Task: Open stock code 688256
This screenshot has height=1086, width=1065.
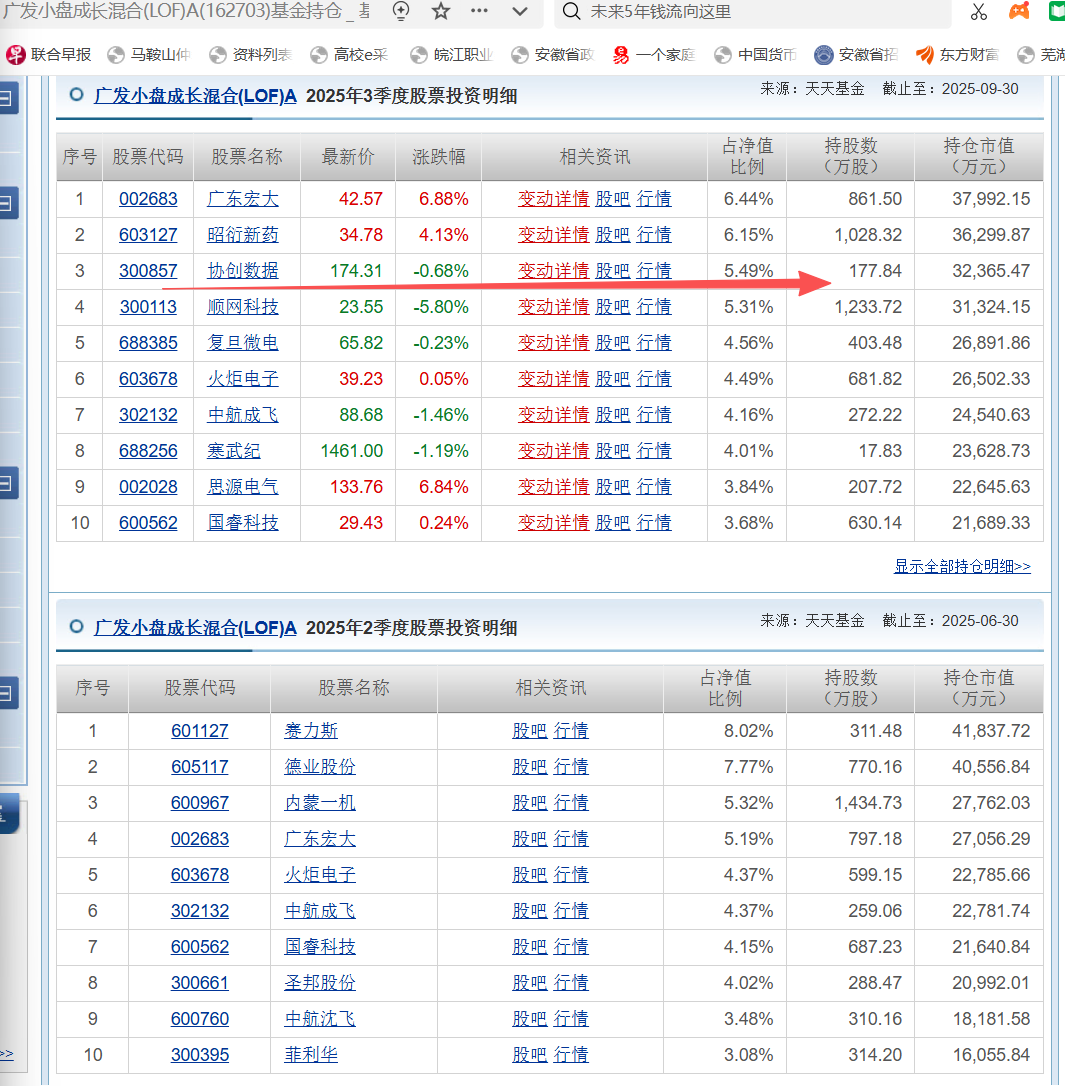Action: [x=148, y=451]
